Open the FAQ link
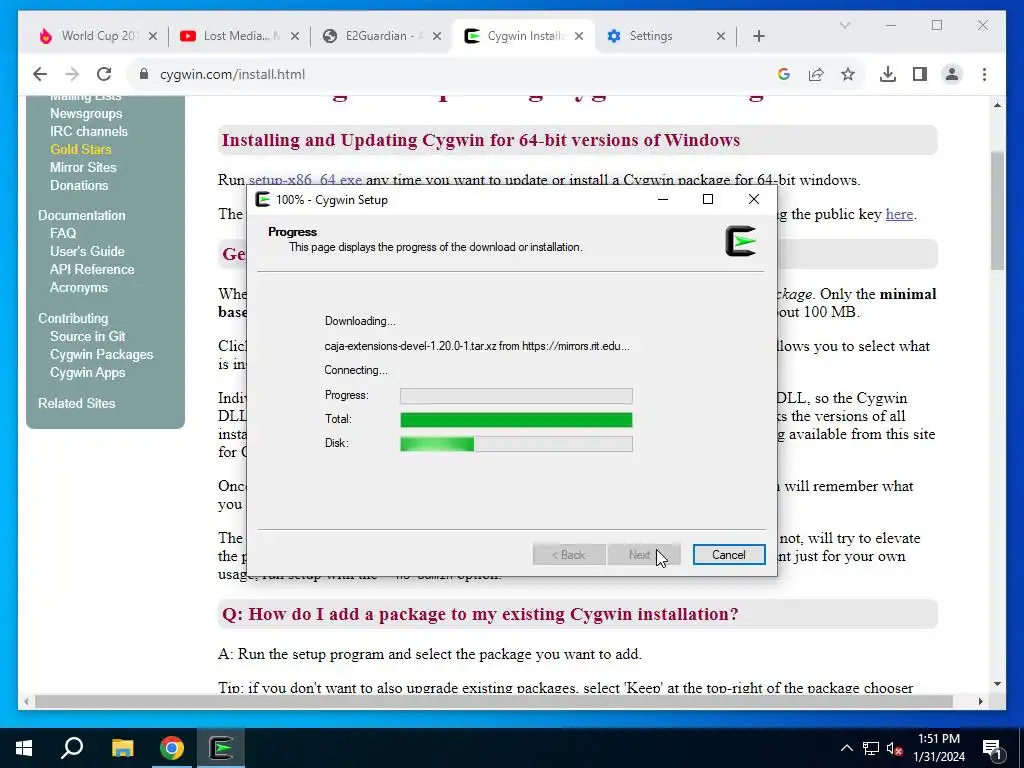Image resolution: width=1024 pixels, height=768 pixels. [63, 233]
